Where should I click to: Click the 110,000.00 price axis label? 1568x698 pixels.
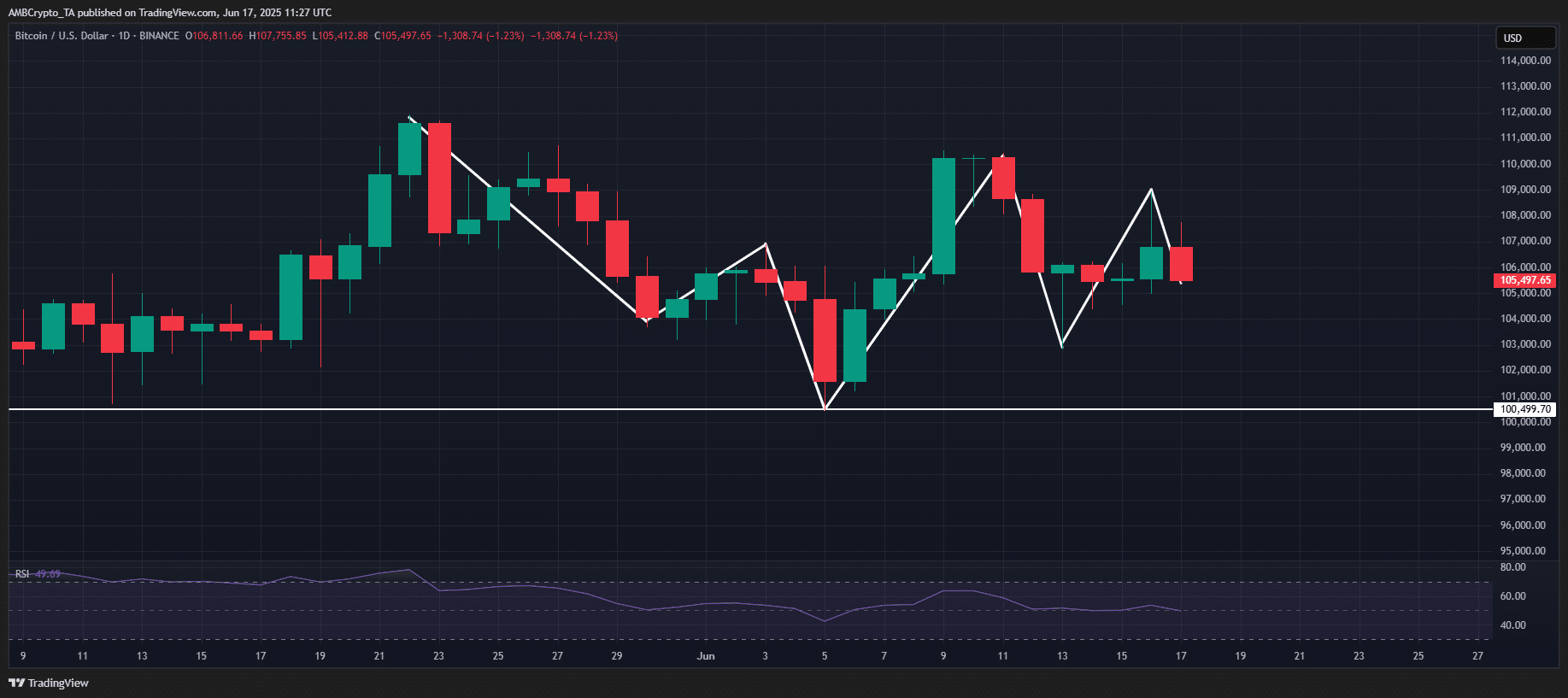pos(1525,164)
